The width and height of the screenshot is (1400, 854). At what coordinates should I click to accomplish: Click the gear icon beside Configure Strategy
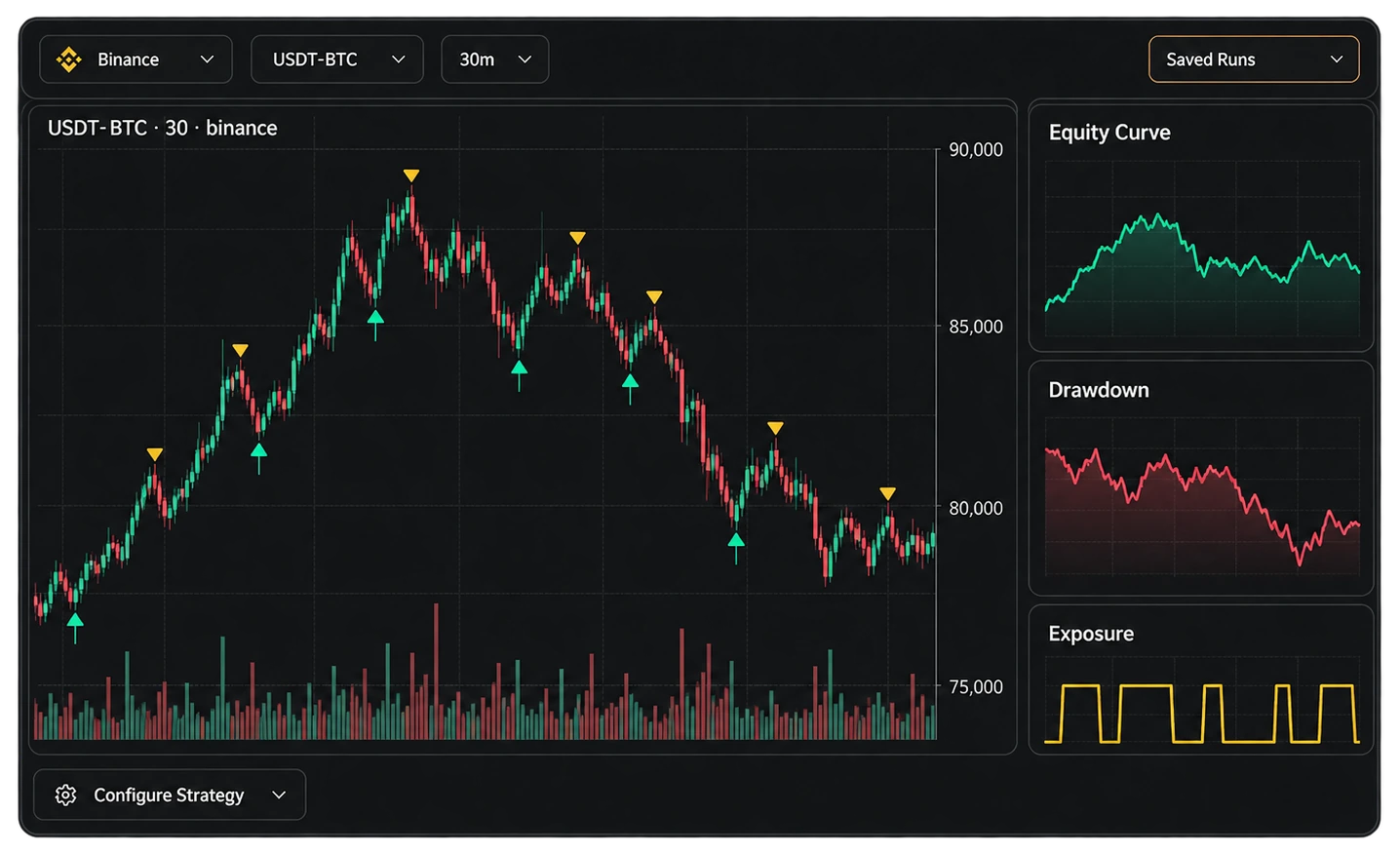coord(65,795)
